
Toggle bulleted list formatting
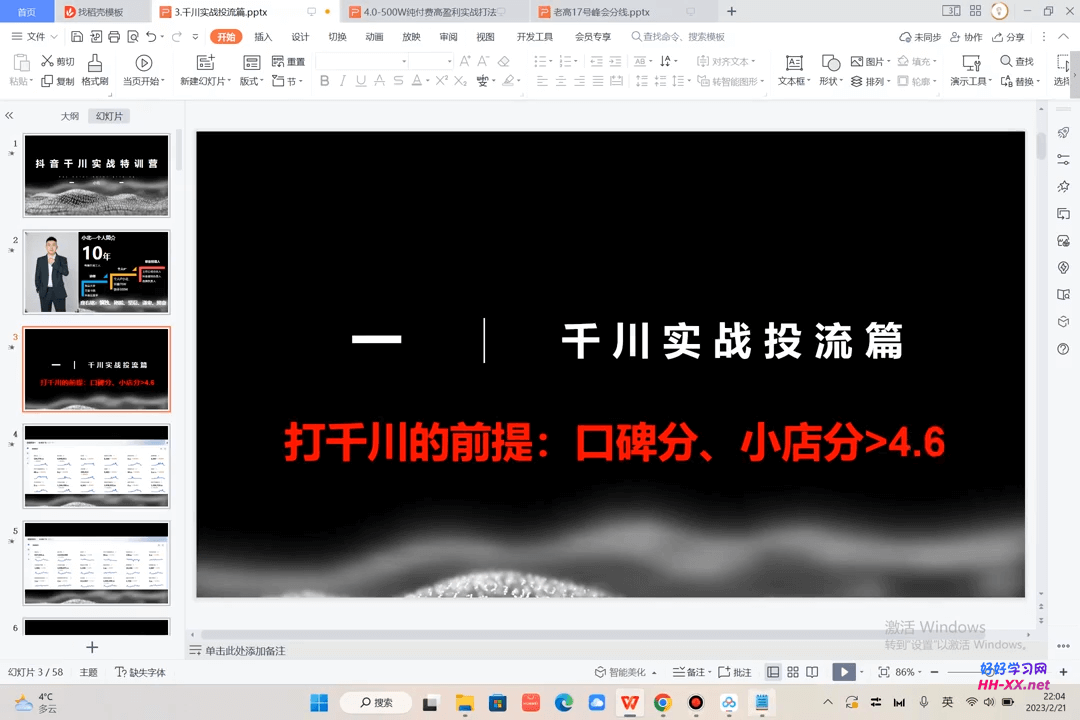click(x=541, y=61)
